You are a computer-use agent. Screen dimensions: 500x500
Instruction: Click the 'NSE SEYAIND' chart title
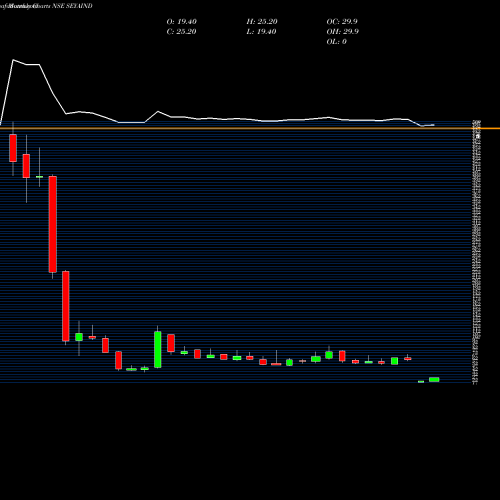pos(72,6)
